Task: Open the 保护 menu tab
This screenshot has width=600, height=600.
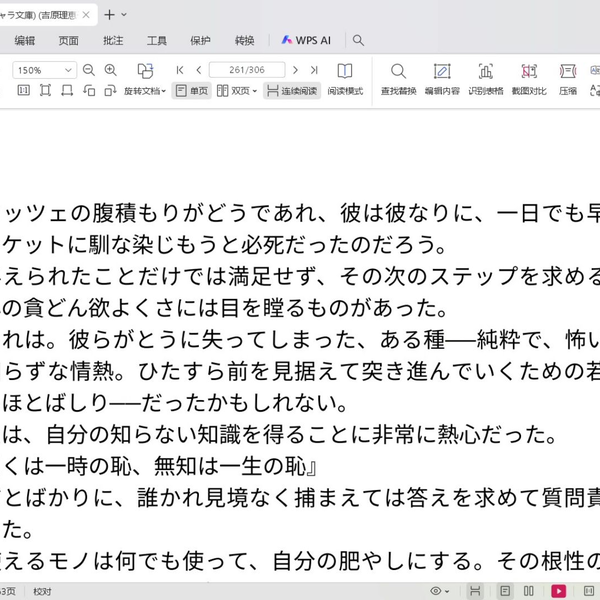Action: pyautogui.click(x=201, y=41)
